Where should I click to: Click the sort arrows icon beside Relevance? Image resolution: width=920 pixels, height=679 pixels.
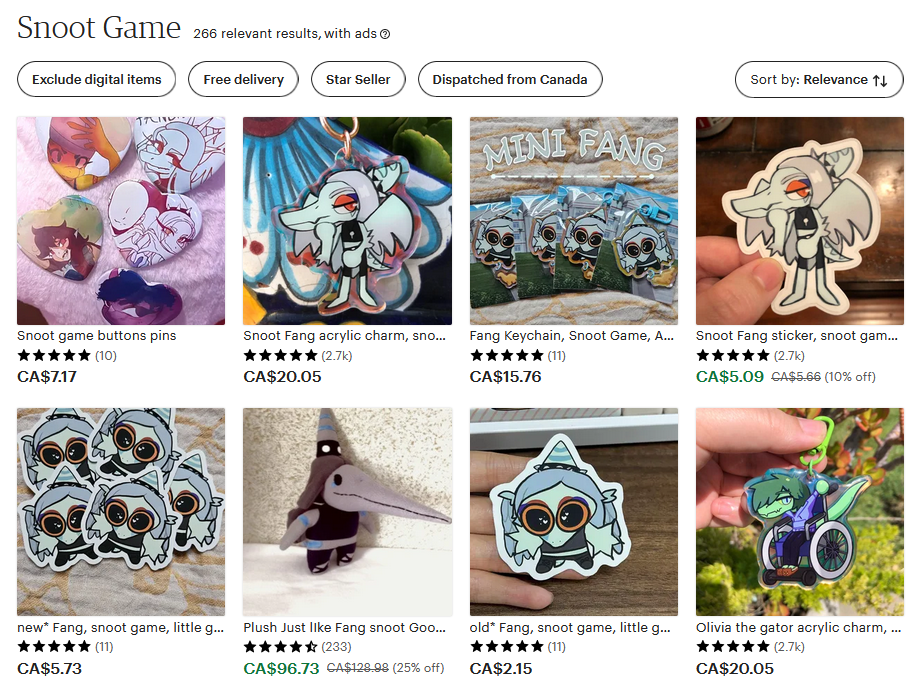click(880, 80)
